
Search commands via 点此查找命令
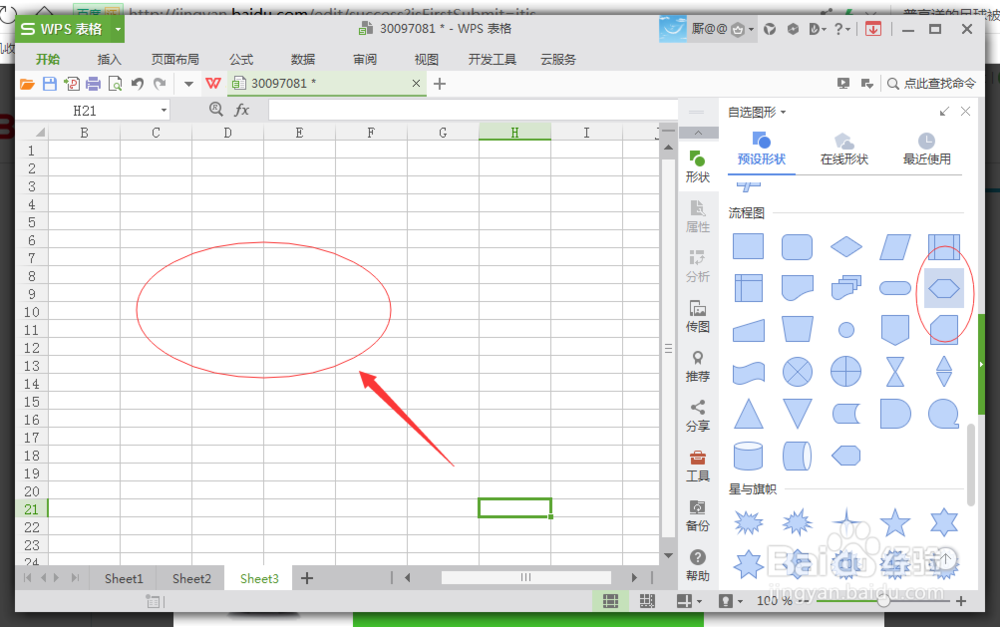click(x=932, y=84)
